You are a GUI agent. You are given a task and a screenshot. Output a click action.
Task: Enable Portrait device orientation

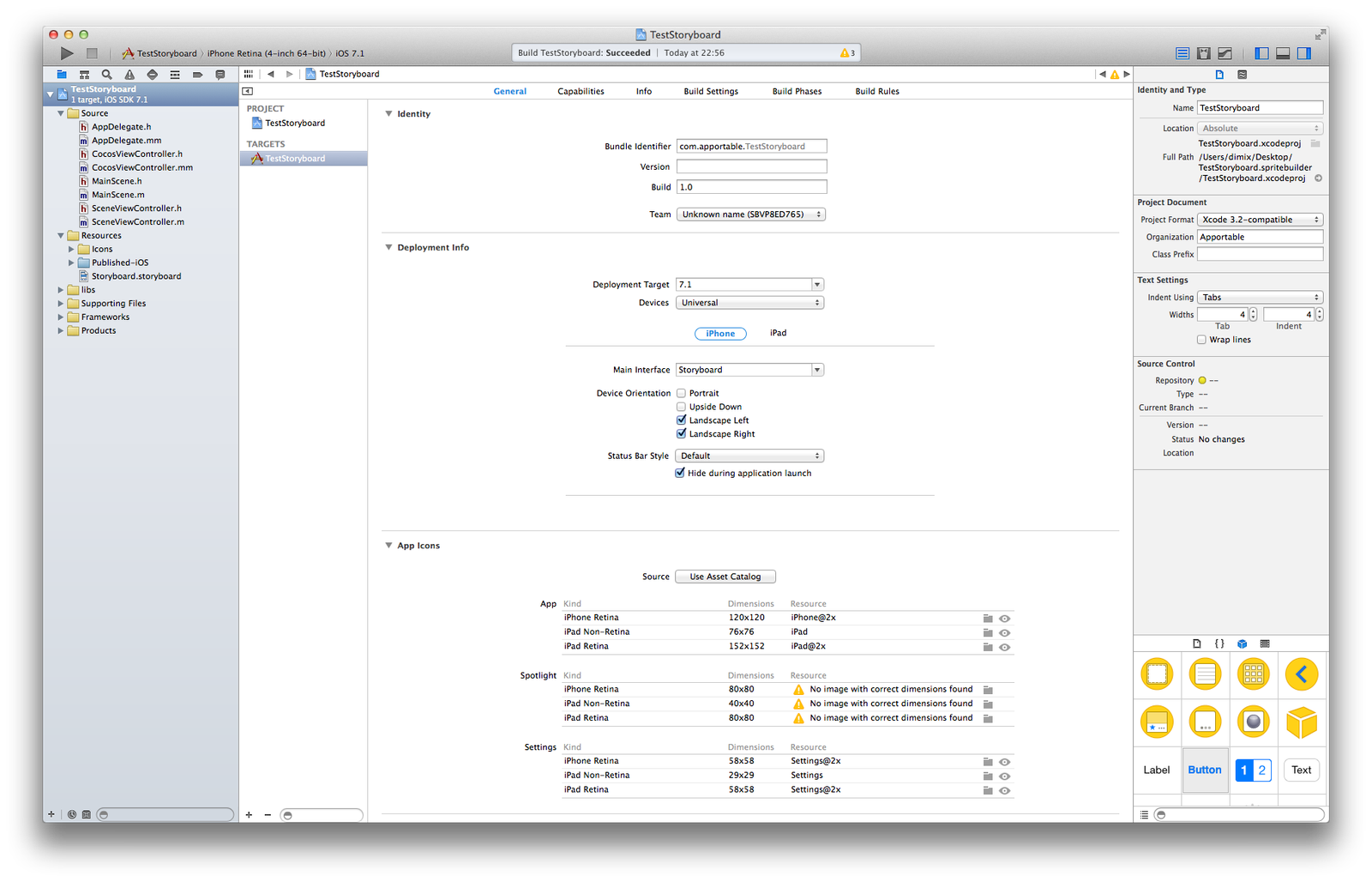[x=681, y=394]
